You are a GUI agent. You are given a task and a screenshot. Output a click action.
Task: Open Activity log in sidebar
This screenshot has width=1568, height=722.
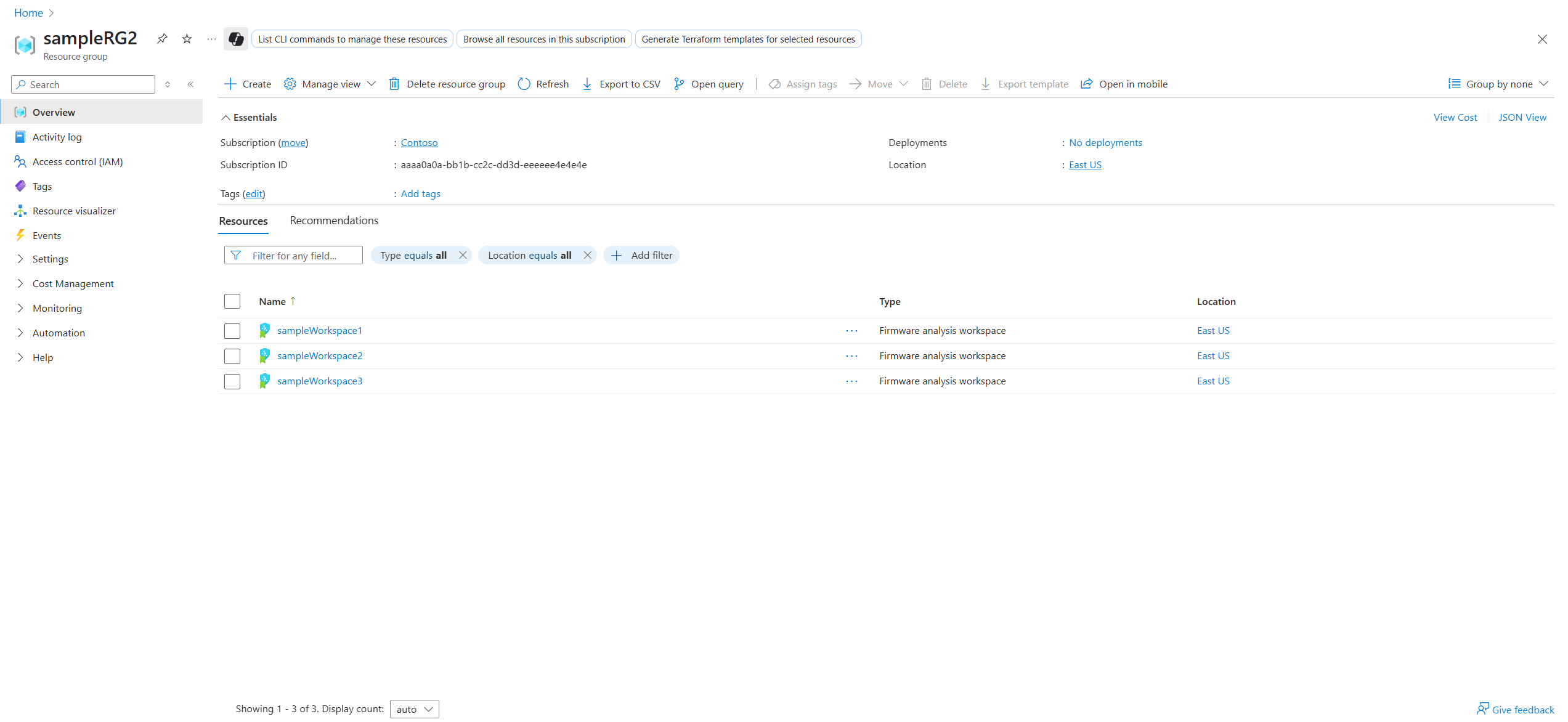pyautogui.click(x=101, y=137)
